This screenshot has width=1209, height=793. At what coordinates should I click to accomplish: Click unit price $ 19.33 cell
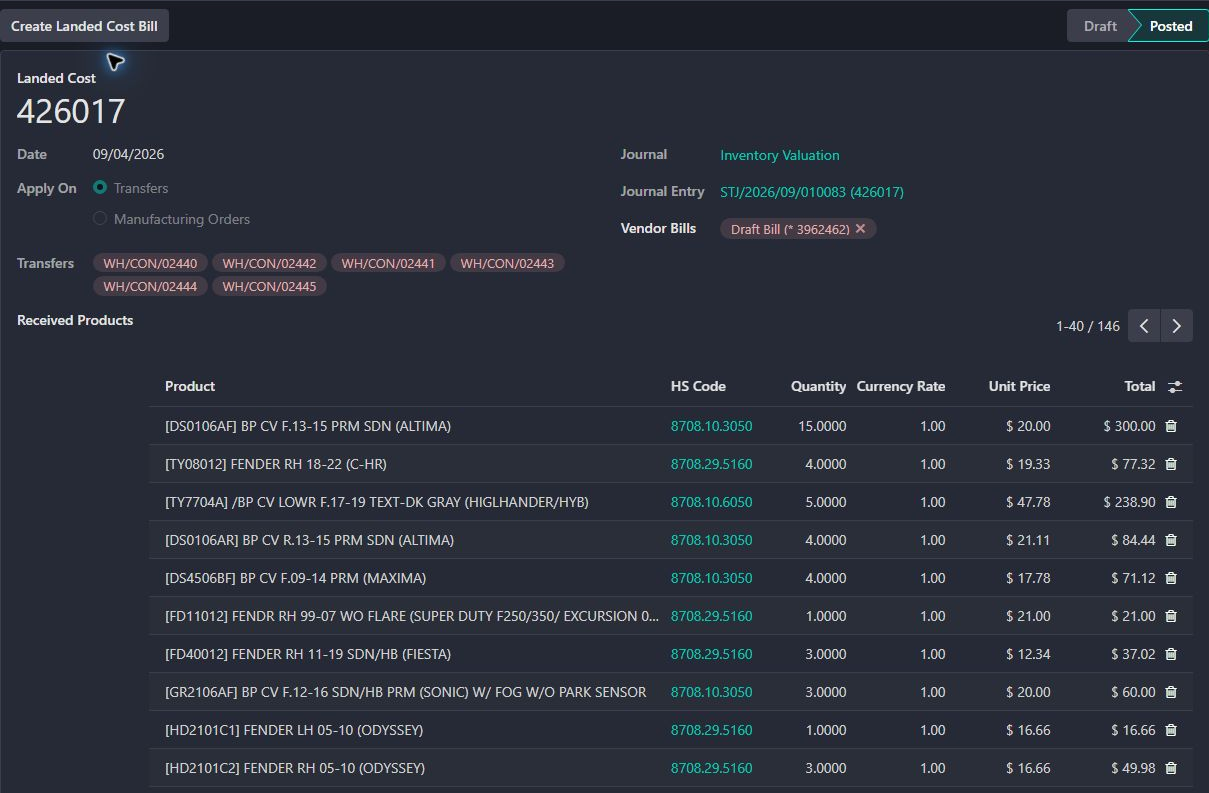(x=1028, y=464)
